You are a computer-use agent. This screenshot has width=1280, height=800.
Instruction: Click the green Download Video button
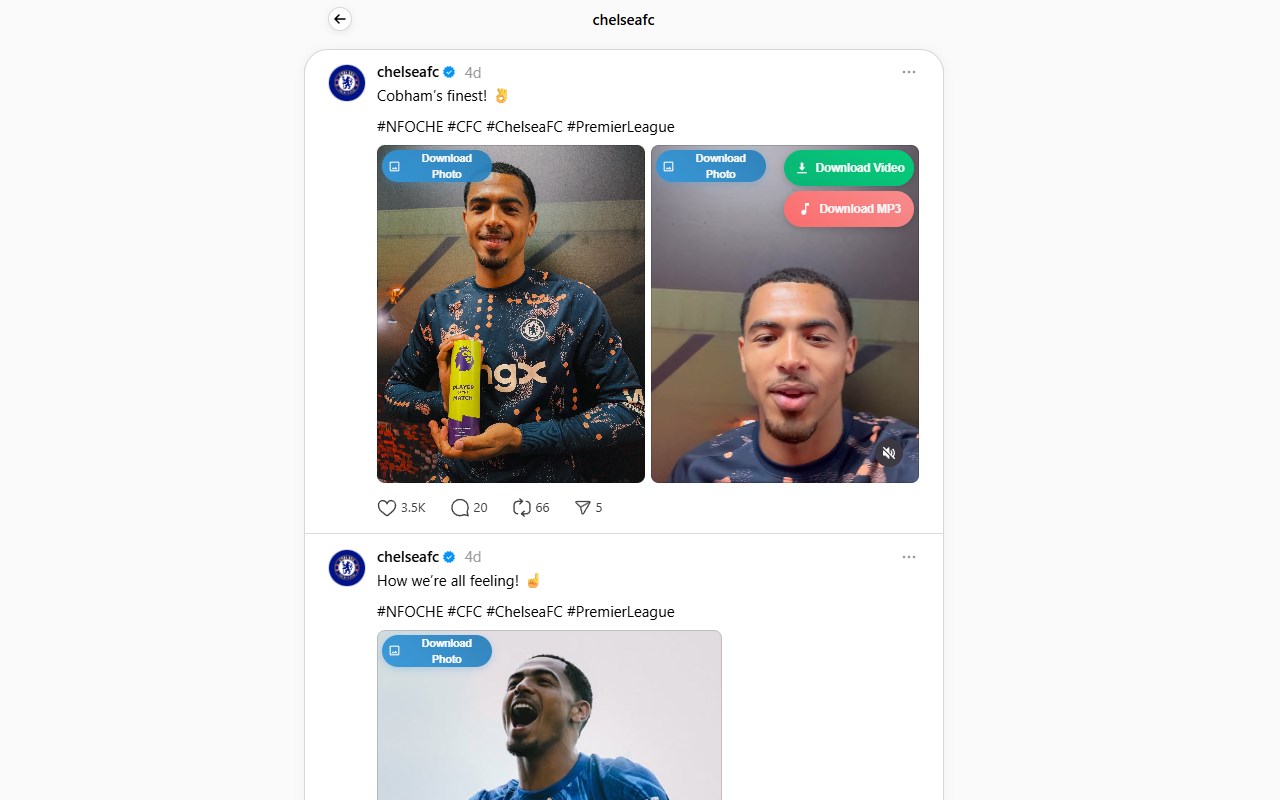point(849,168)
